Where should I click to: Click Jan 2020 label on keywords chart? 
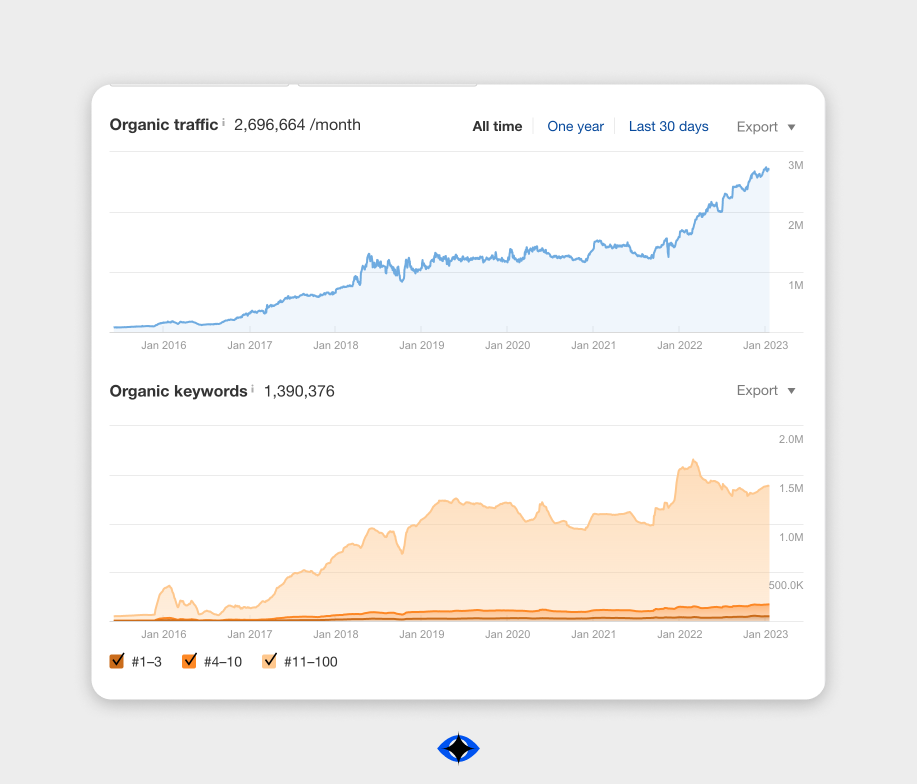click(x=508, y=634)
